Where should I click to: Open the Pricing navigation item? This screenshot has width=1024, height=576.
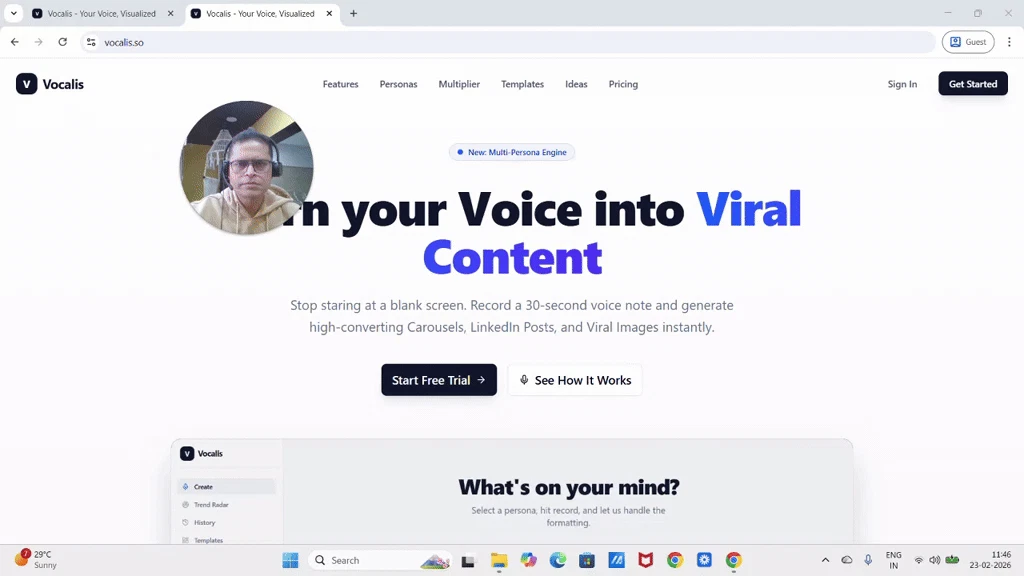(x=623, y=84)
